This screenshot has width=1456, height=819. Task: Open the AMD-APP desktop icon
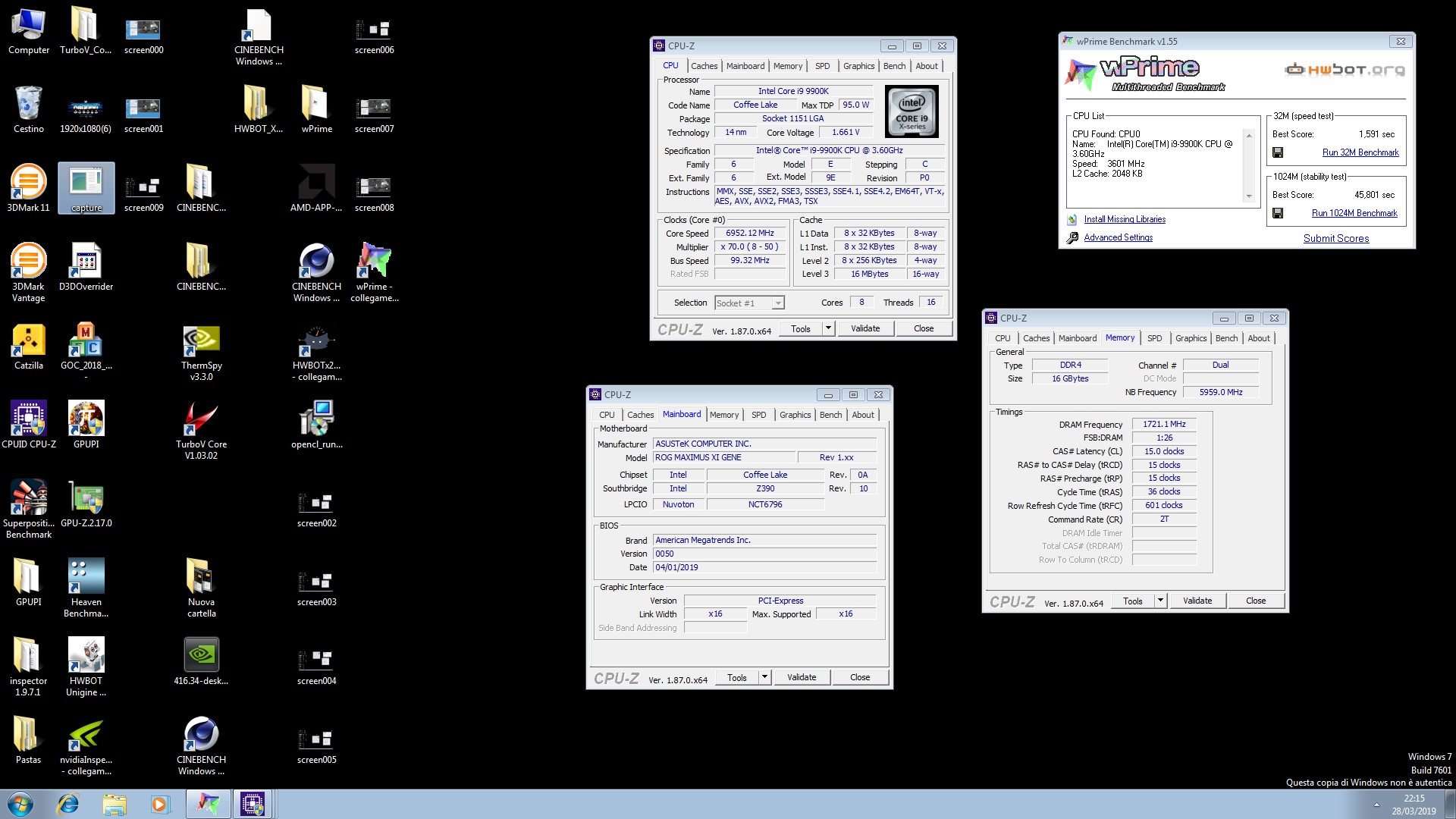point(316,188)
